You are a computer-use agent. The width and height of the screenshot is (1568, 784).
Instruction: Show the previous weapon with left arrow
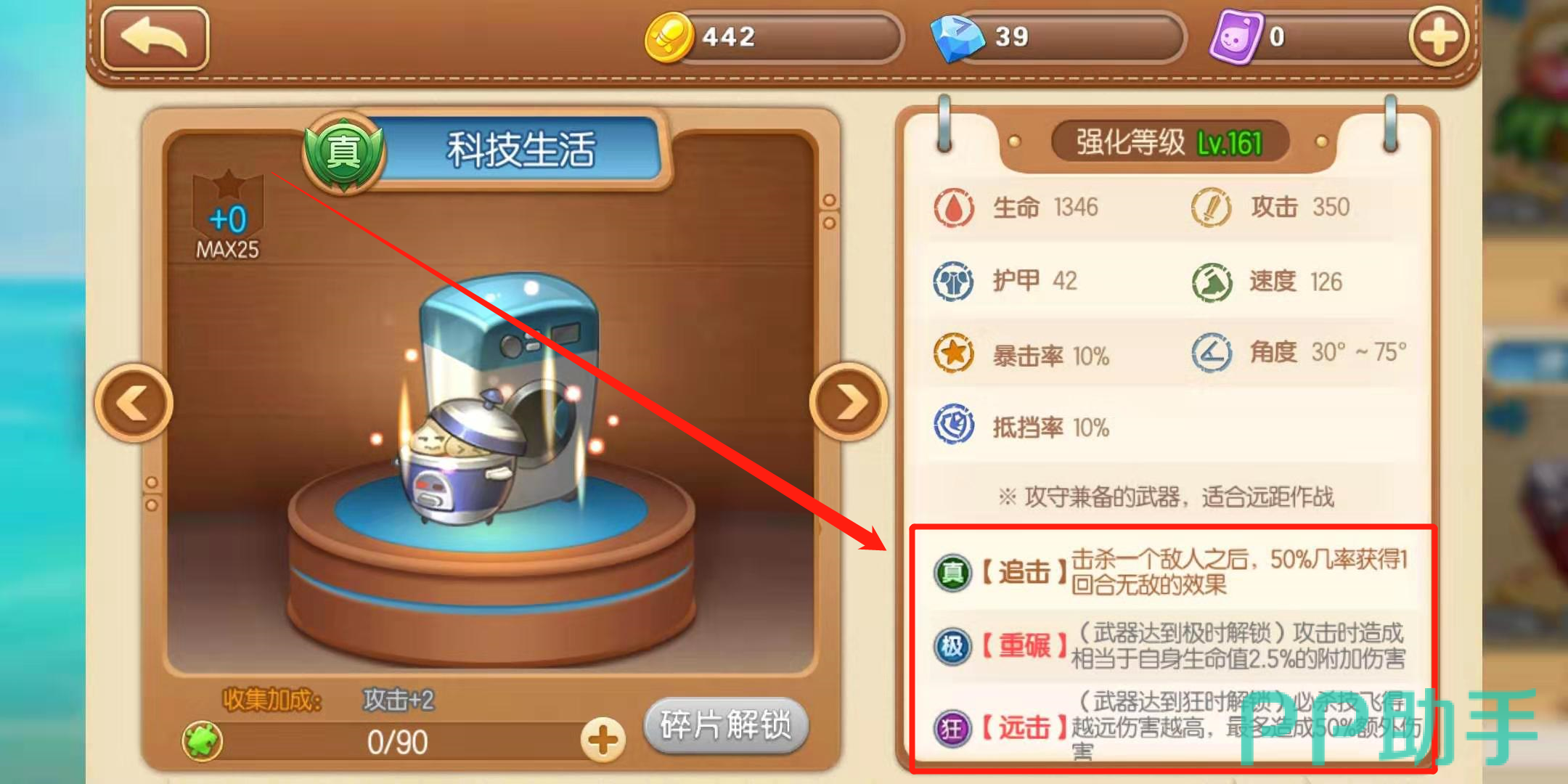coord(134,403)
